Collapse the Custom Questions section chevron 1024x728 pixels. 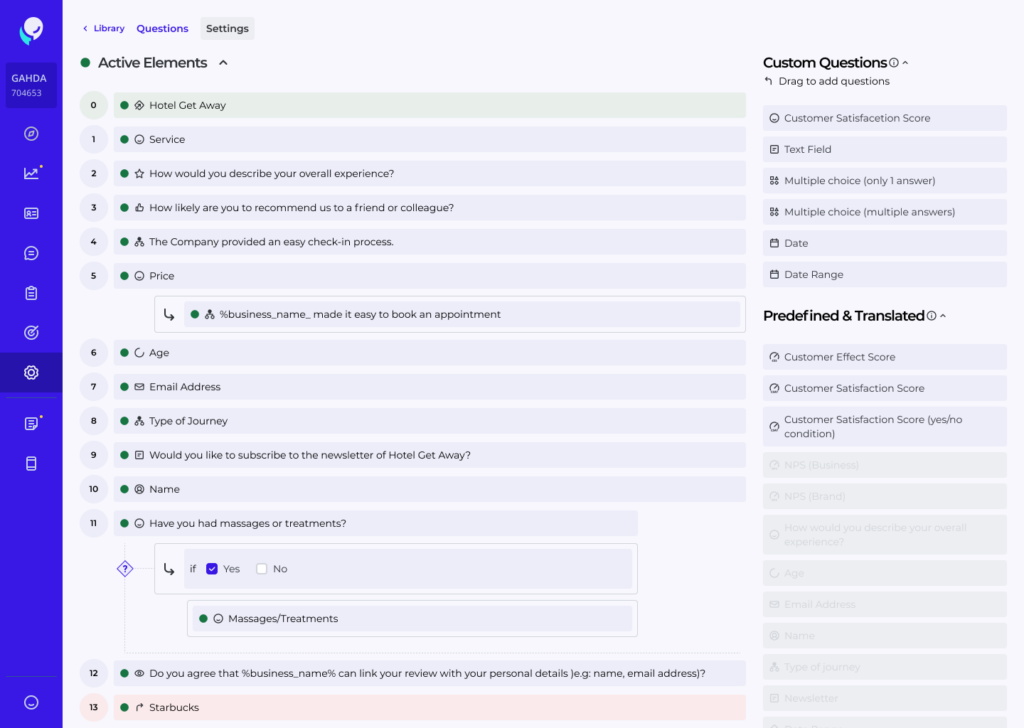tap(906, 63)
